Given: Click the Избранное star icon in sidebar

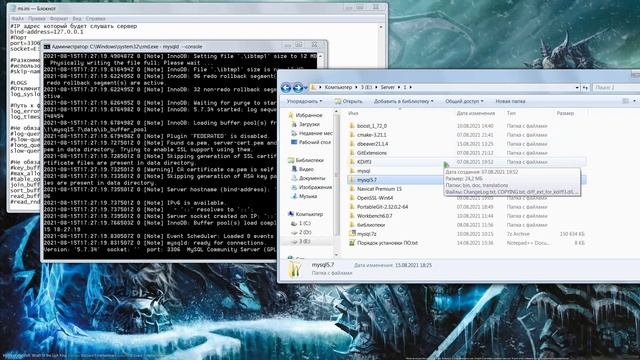Looking at the screenshot, I should (x=291, y=115).
